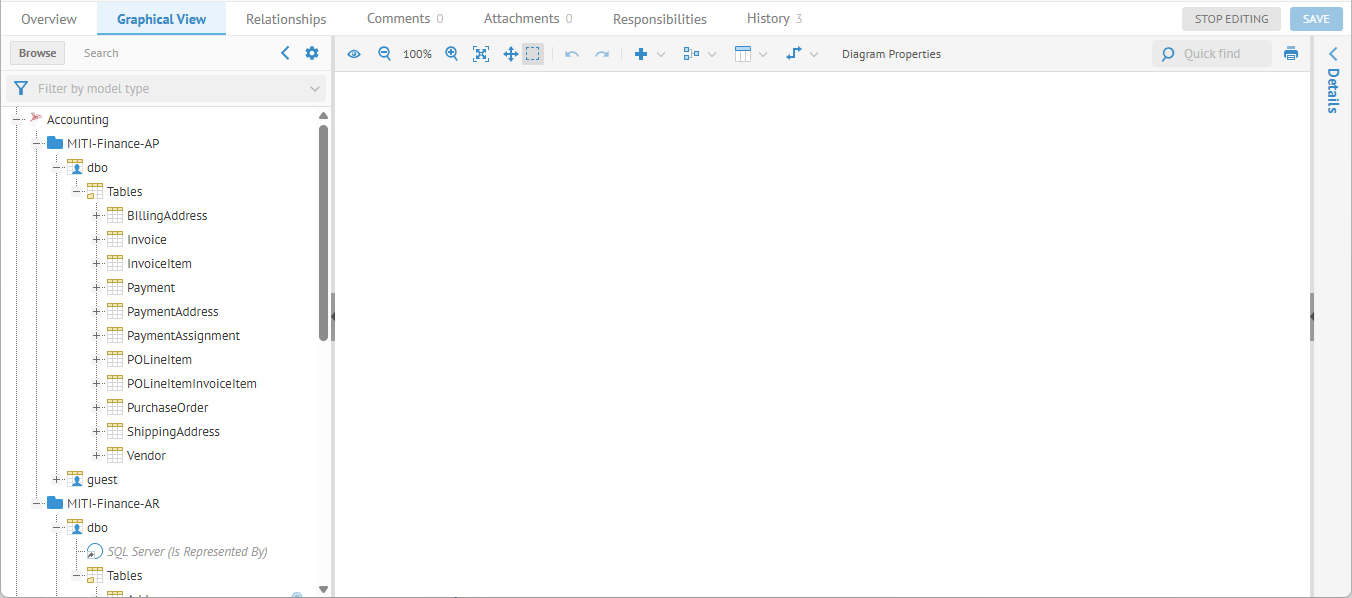Click the undo arrow icon
Screen dimensions: 1352x598
click(572, 54)
